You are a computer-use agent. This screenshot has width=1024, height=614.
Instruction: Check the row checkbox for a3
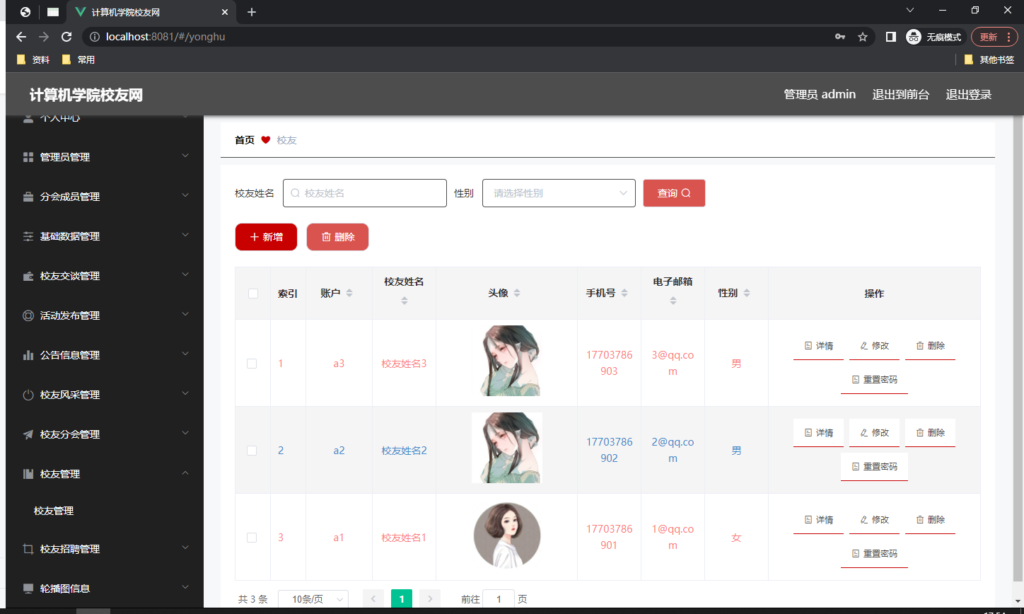[251, 363]
